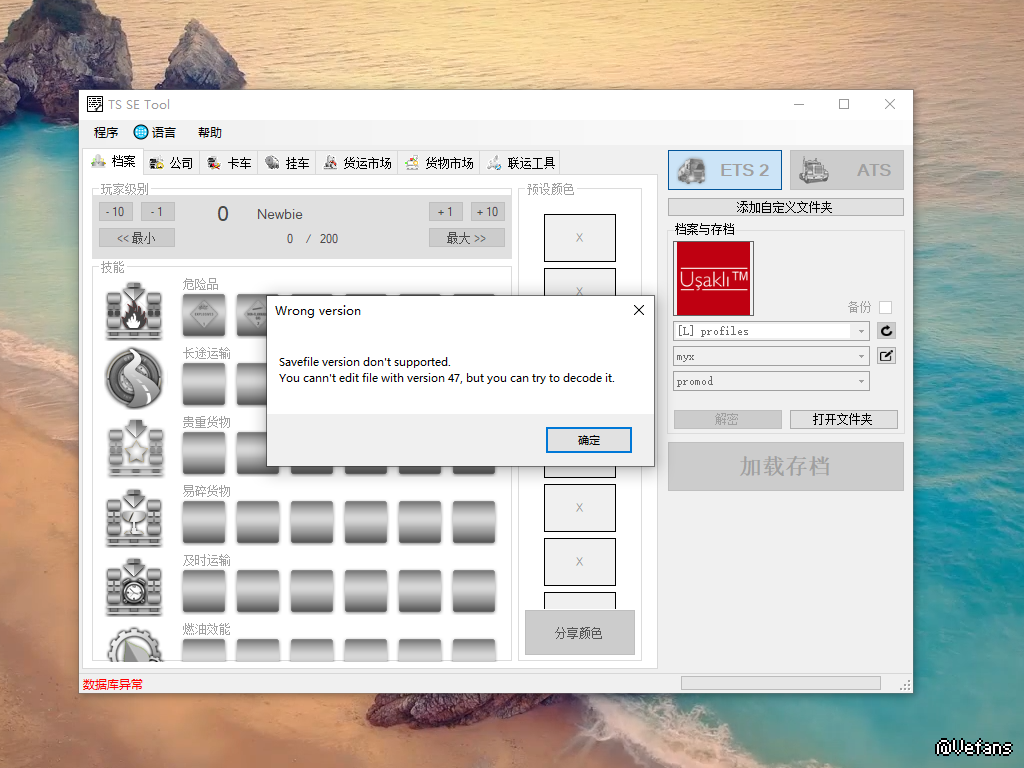Select the ATS truck game button

[846, 170]
